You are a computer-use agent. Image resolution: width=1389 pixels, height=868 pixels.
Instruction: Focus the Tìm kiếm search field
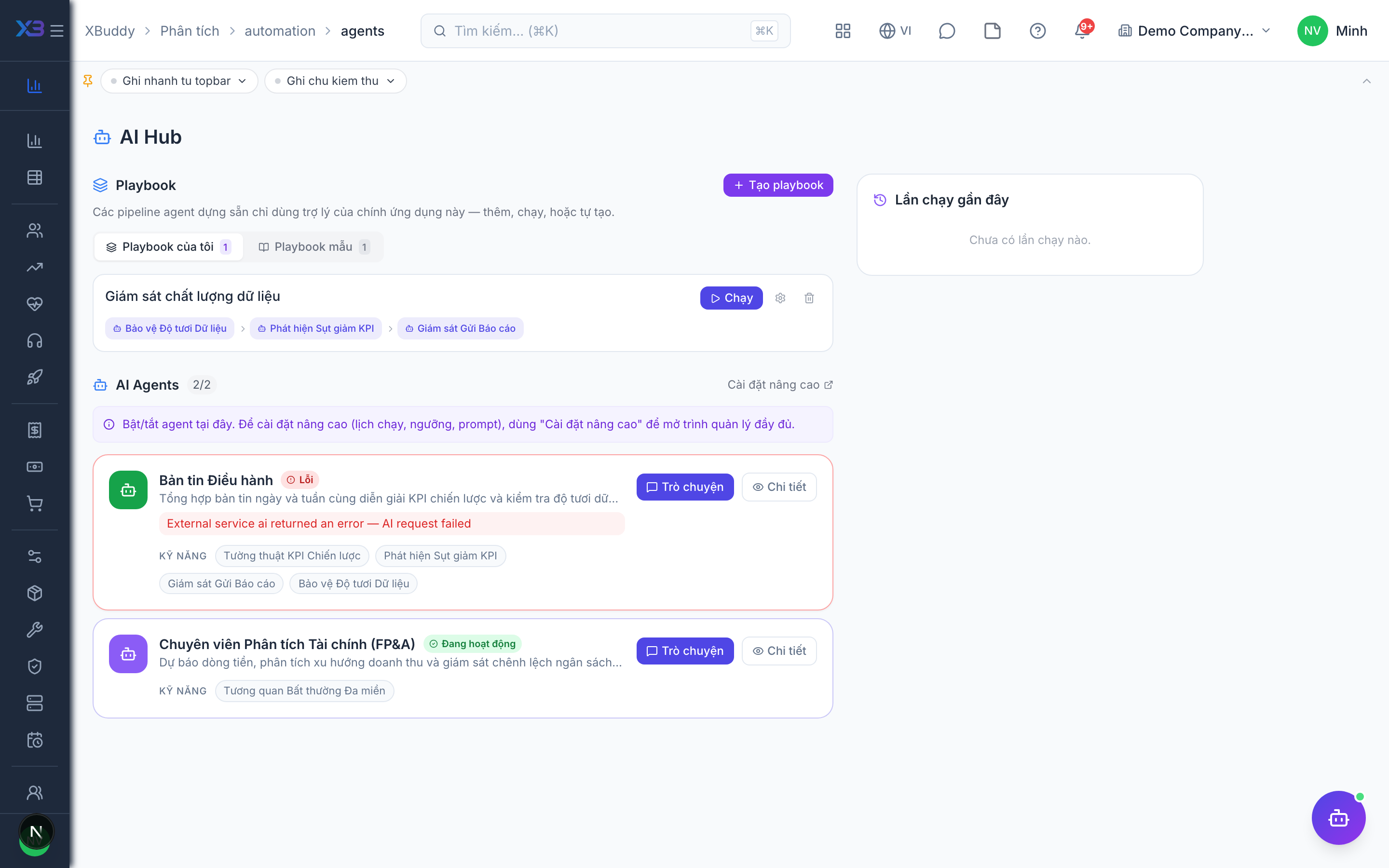[605, 30]
